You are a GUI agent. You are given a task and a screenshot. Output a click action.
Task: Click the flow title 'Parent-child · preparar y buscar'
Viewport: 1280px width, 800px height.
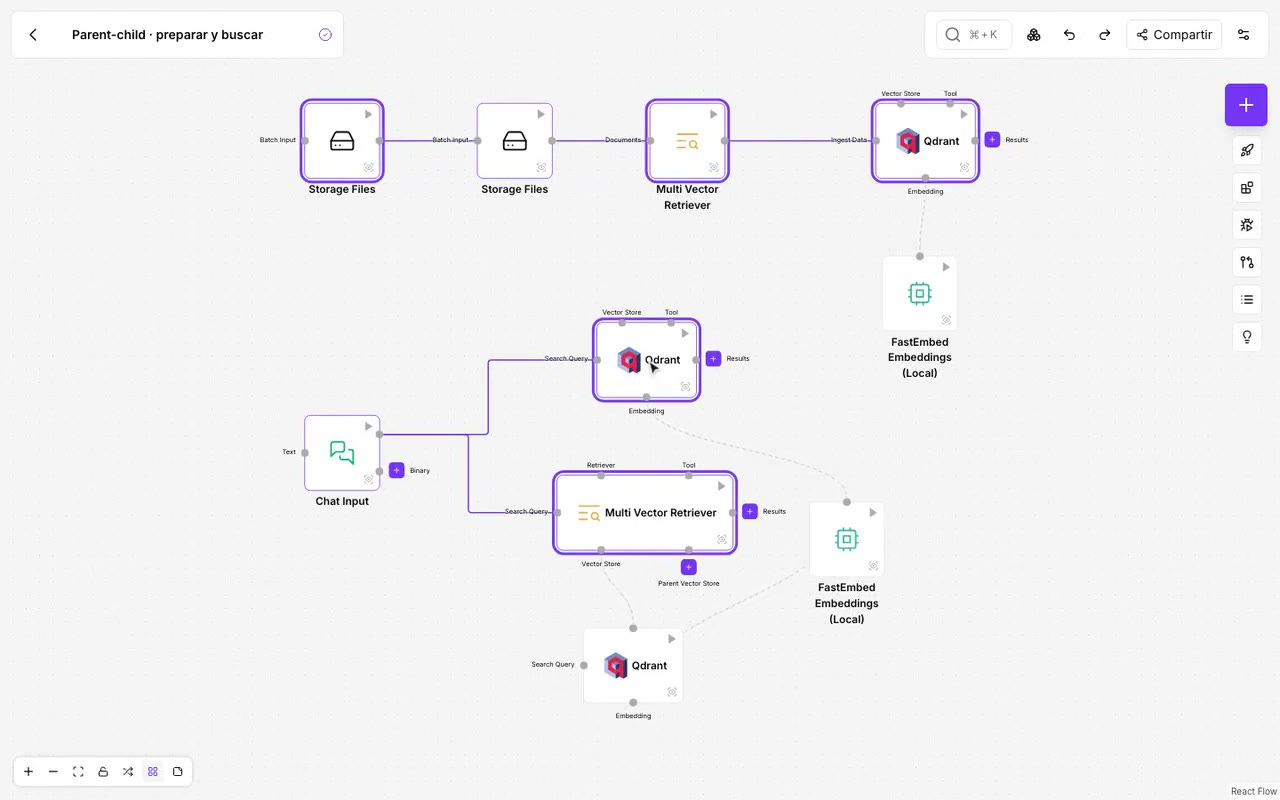167,35
